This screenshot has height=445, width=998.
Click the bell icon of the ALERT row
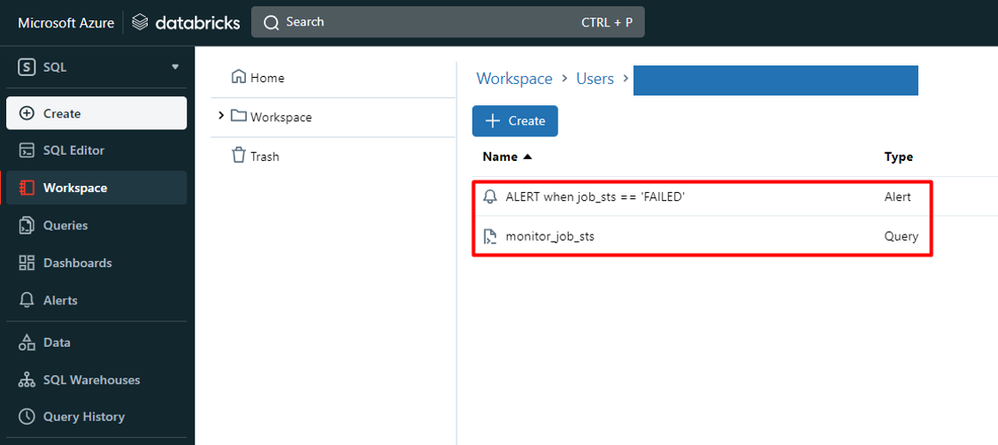(x=490, y=197)
